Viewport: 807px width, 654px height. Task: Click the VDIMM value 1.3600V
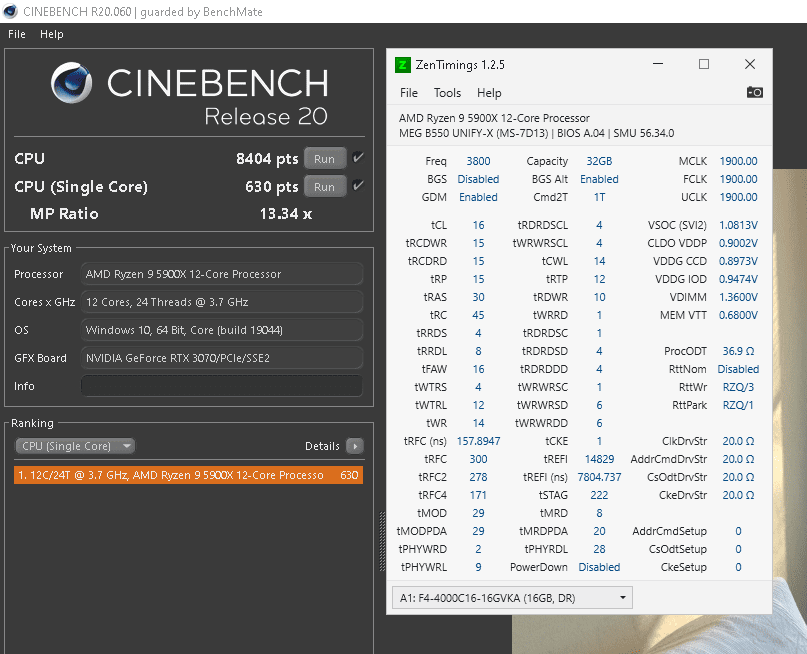click(x=738, y=297)
